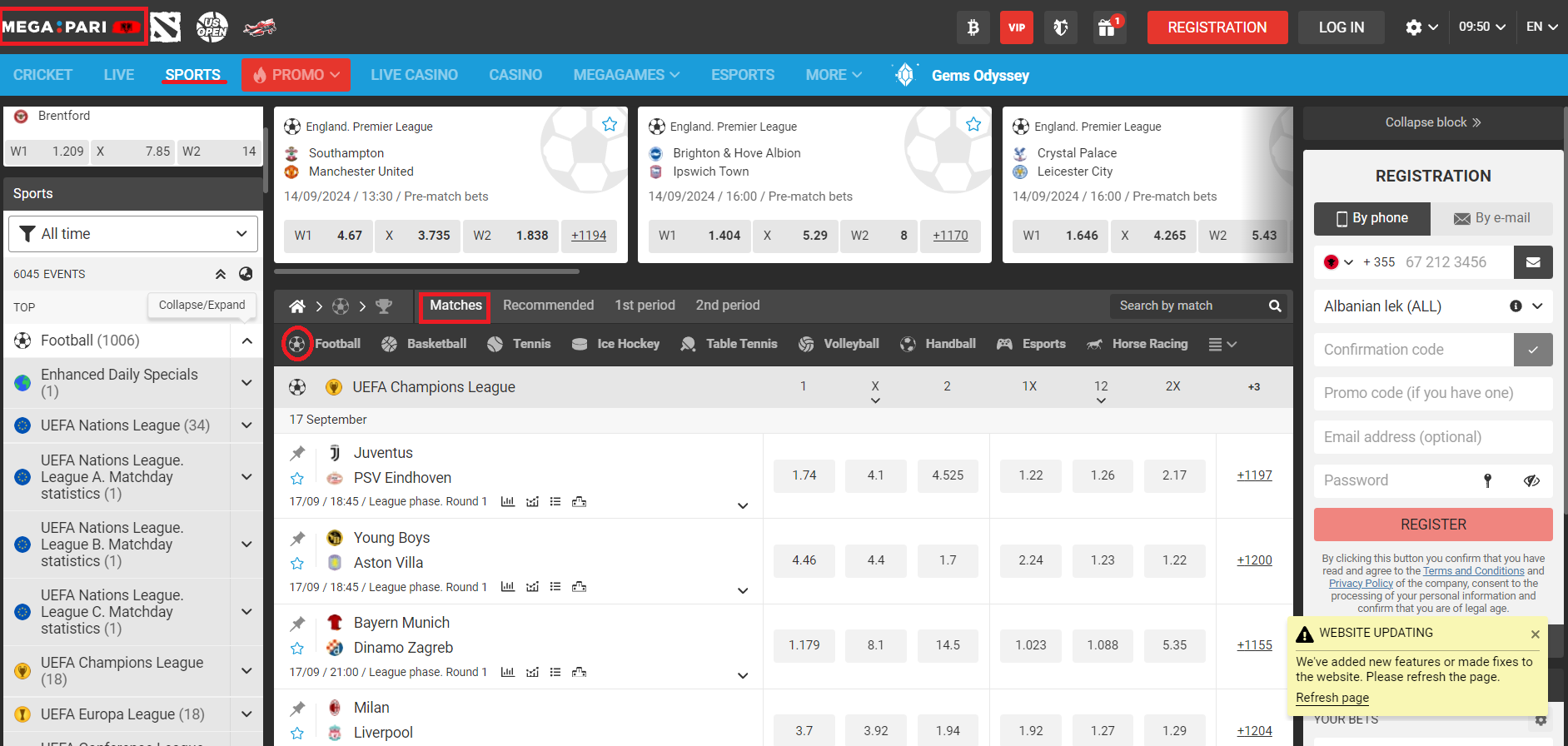Screen dimensions: 1568x746
Task: Click the globe icon near events count
Action: [246, 273]
